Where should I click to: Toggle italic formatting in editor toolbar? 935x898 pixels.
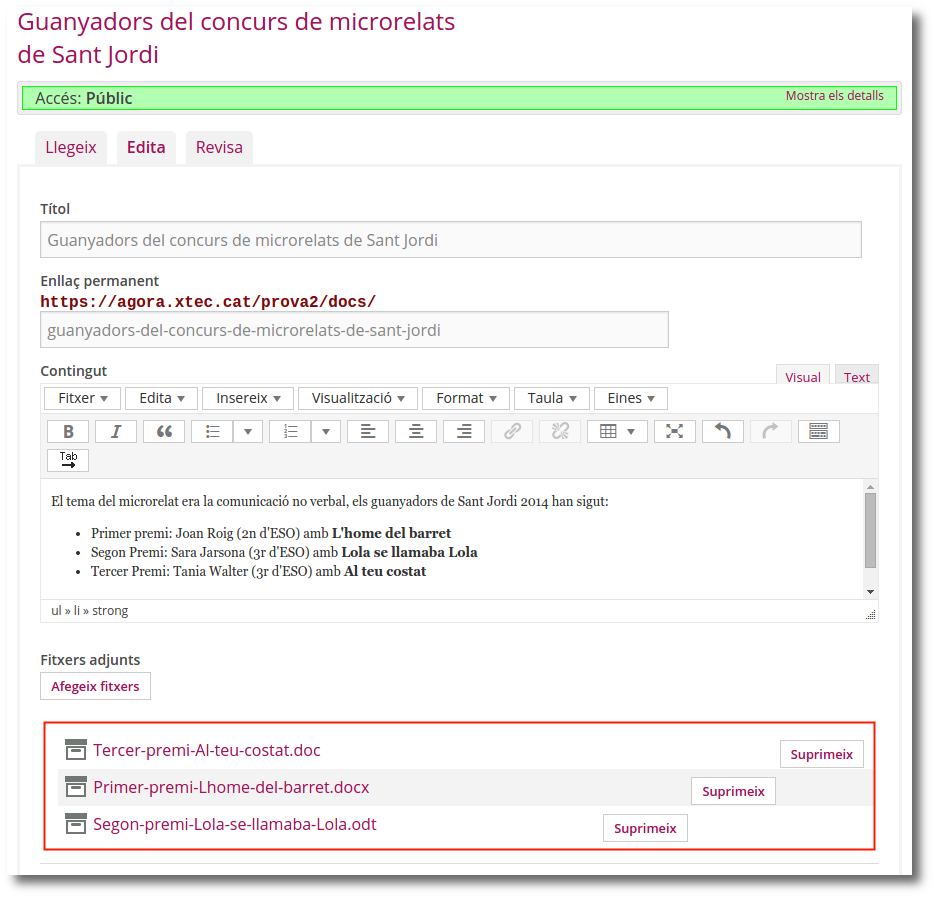(x=116, y=431)
